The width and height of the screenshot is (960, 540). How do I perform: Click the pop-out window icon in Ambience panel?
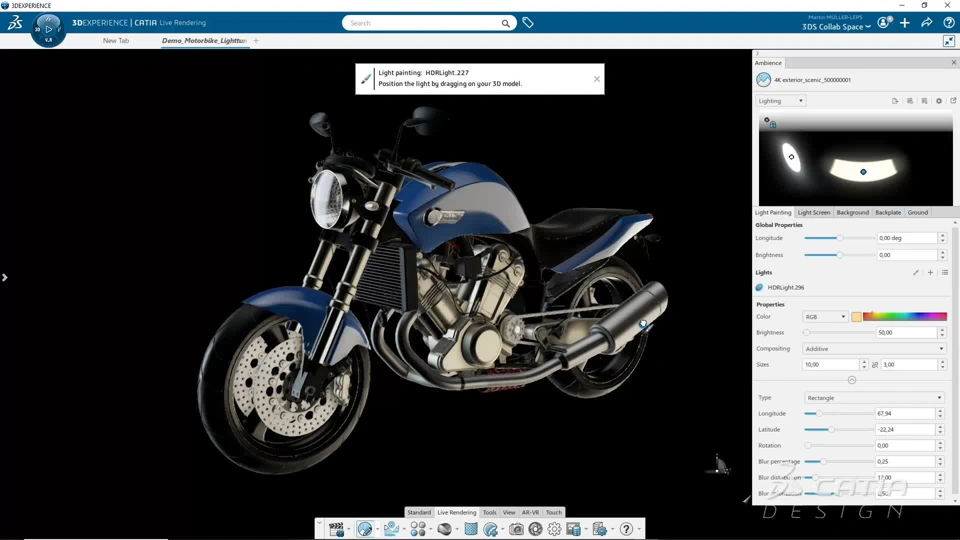point(953,101)
